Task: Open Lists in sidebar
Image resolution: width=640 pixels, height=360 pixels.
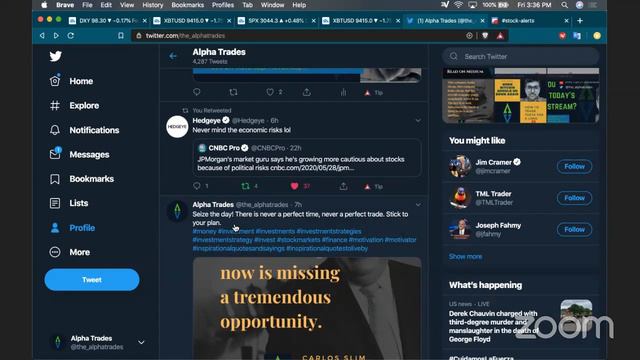Action: coord(69,203)
